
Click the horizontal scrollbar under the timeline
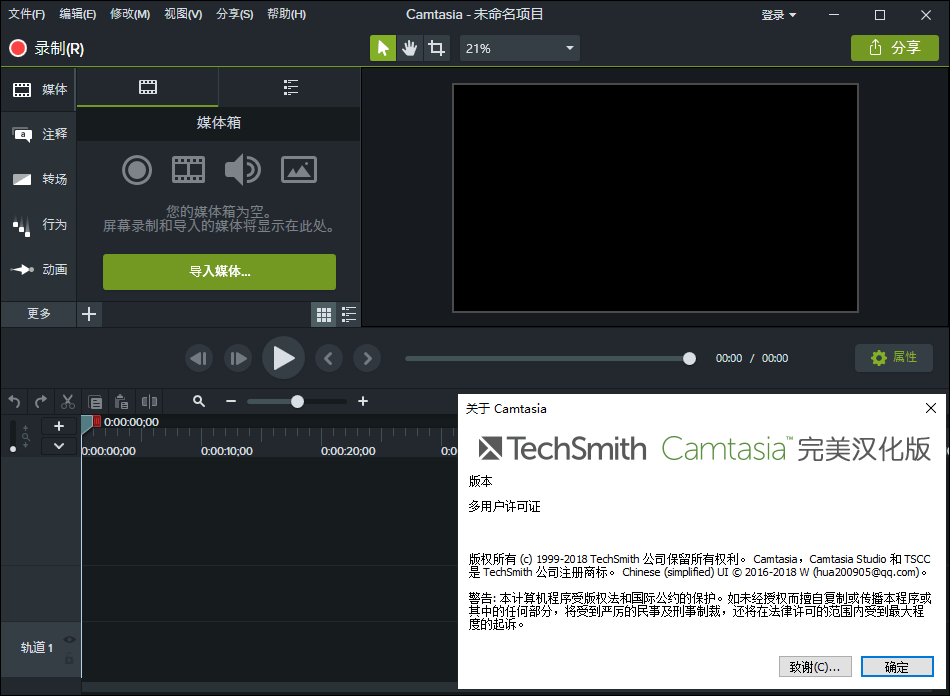coord(270,687)
